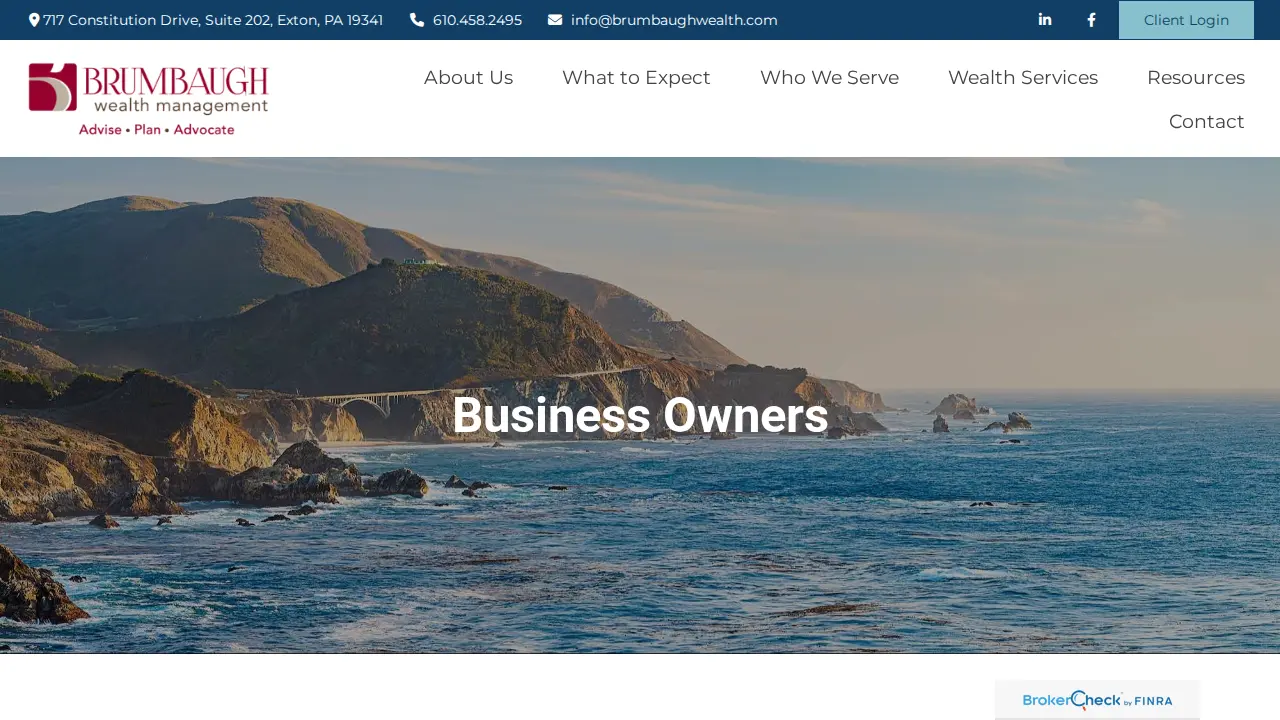Click the phone handset icon

coord(417,20)
